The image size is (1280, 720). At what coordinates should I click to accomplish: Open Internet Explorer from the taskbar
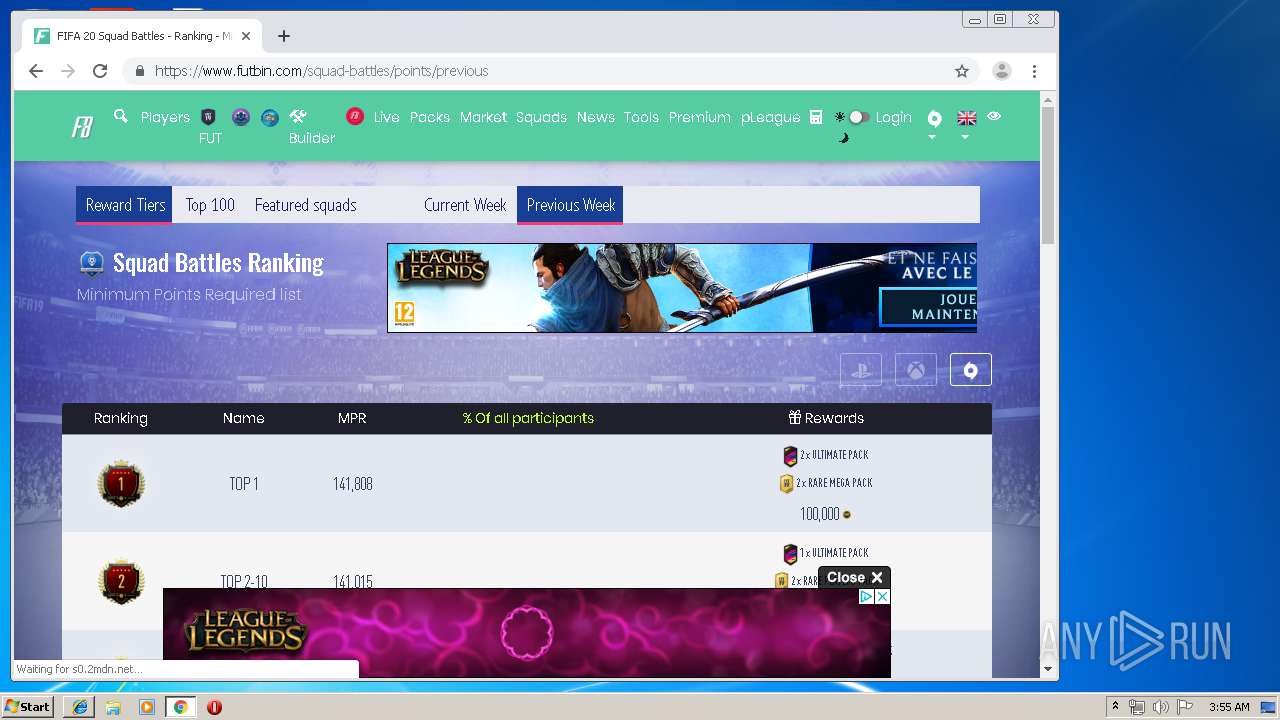(x=80, y=707)
